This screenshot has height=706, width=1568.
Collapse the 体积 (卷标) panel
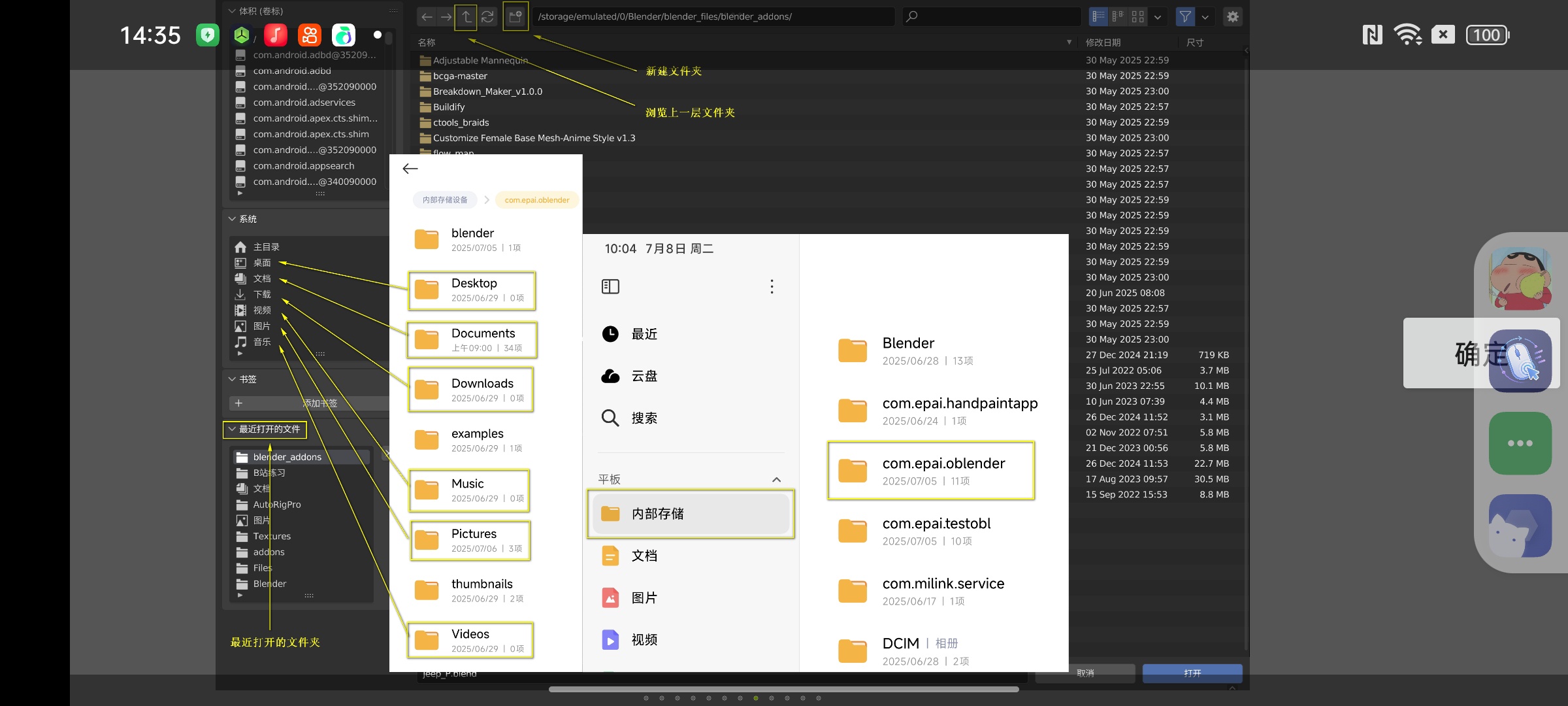(x=232, y=11)
